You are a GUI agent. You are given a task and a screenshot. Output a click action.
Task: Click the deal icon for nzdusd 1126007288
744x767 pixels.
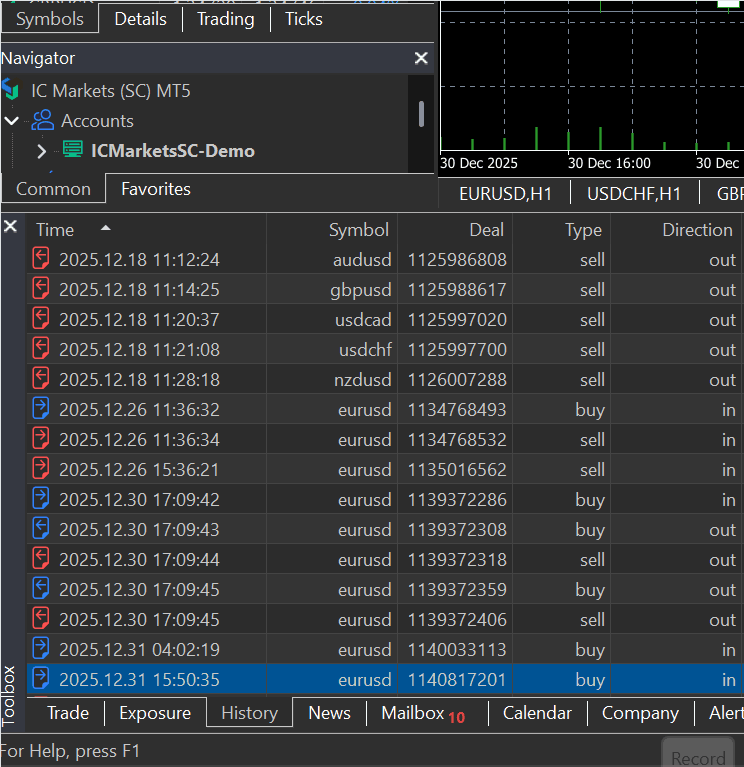tap(41, 379)
